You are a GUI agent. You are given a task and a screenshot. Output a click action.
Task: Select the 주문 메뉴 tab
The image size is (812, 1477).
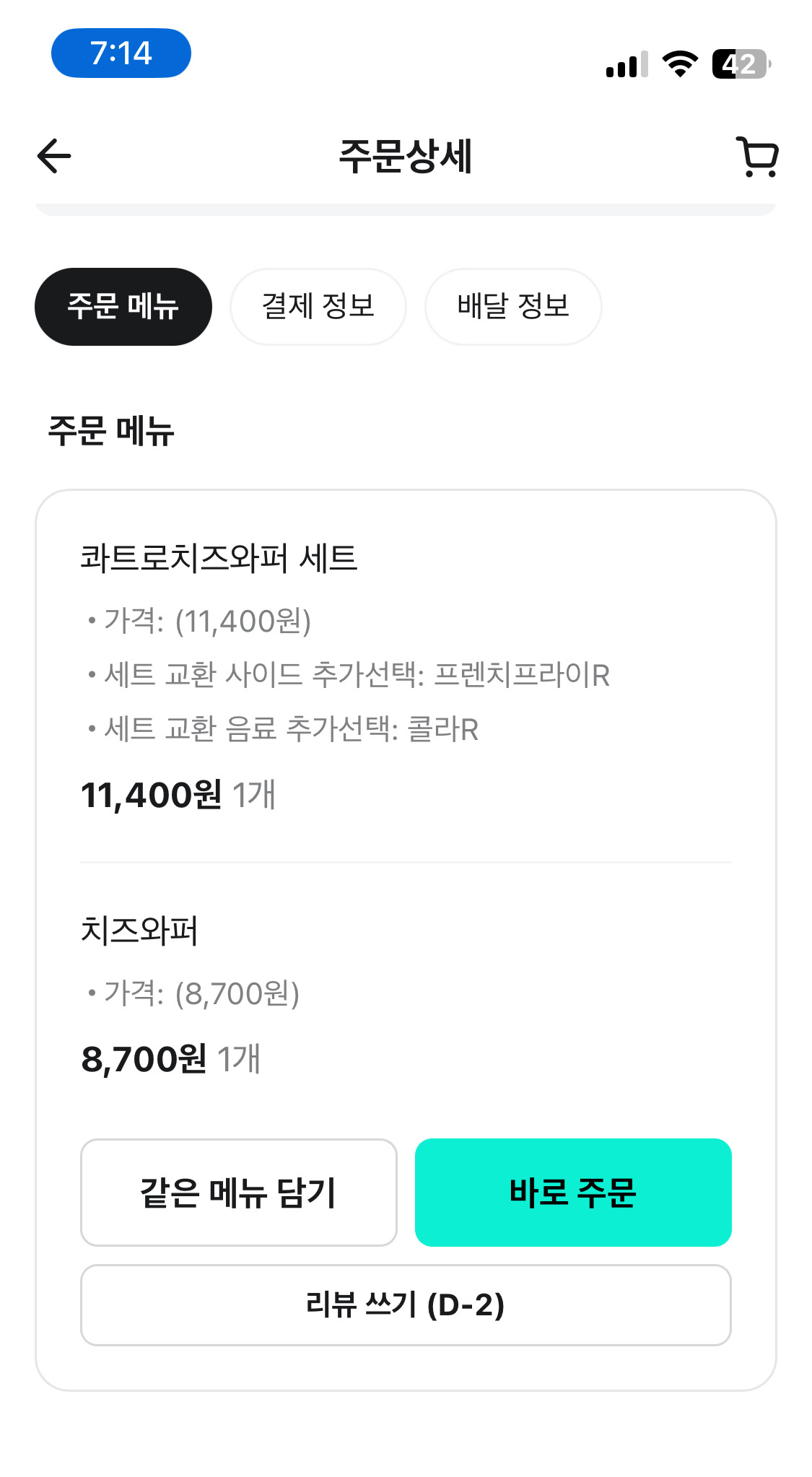(123, 307)
